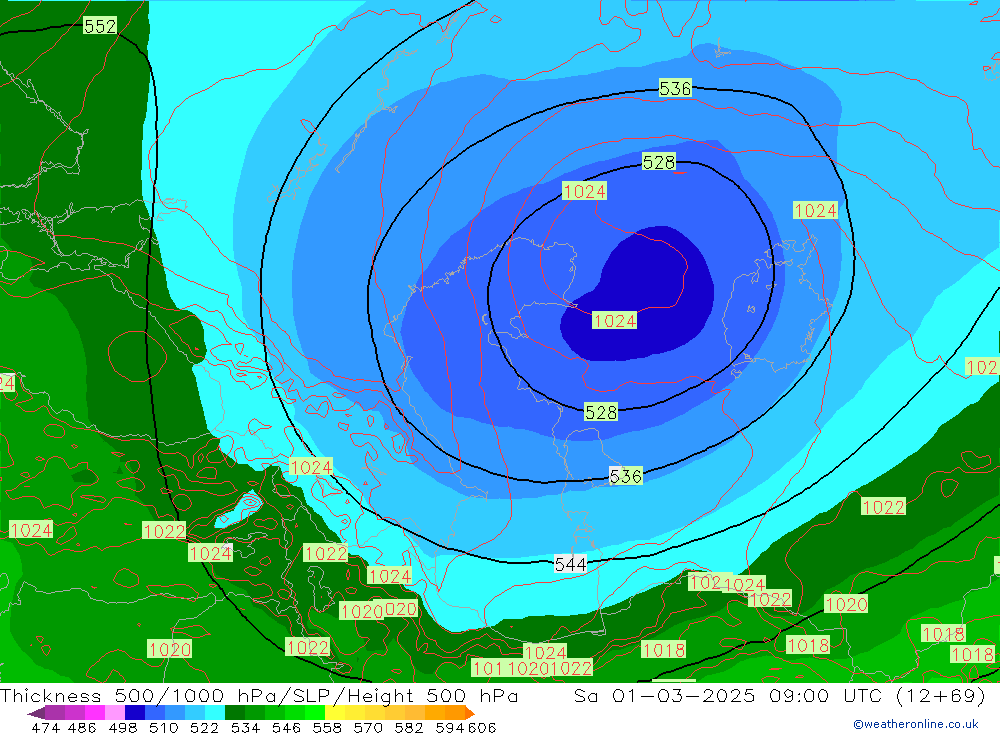
Task: Click the lower 528 contour label
Action: [601, 412]
